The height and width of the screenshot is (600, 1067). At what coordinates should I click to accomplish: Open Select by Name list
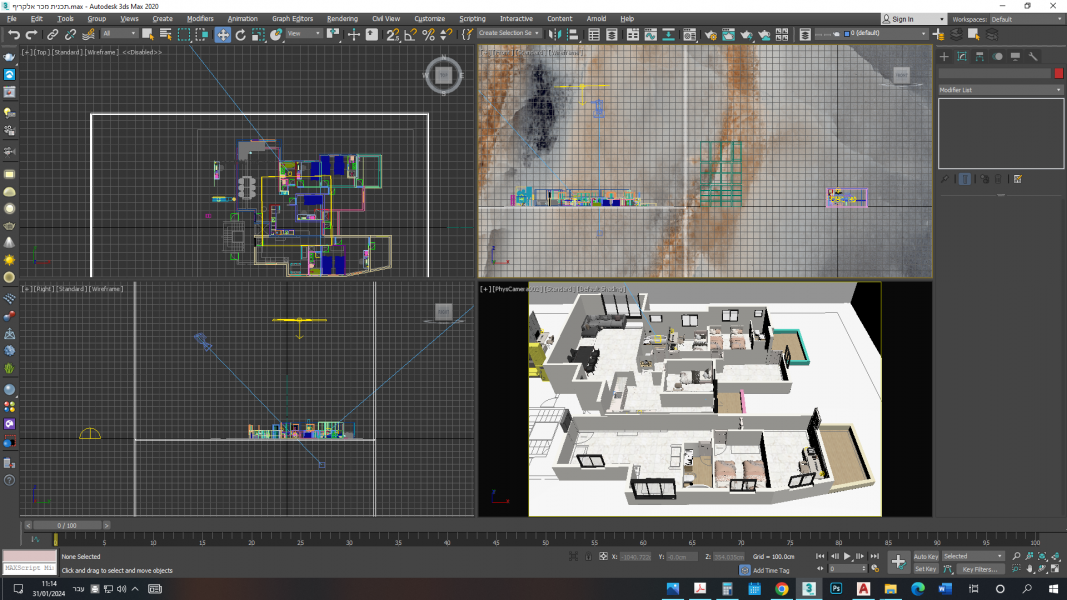(x=166, y=34)
